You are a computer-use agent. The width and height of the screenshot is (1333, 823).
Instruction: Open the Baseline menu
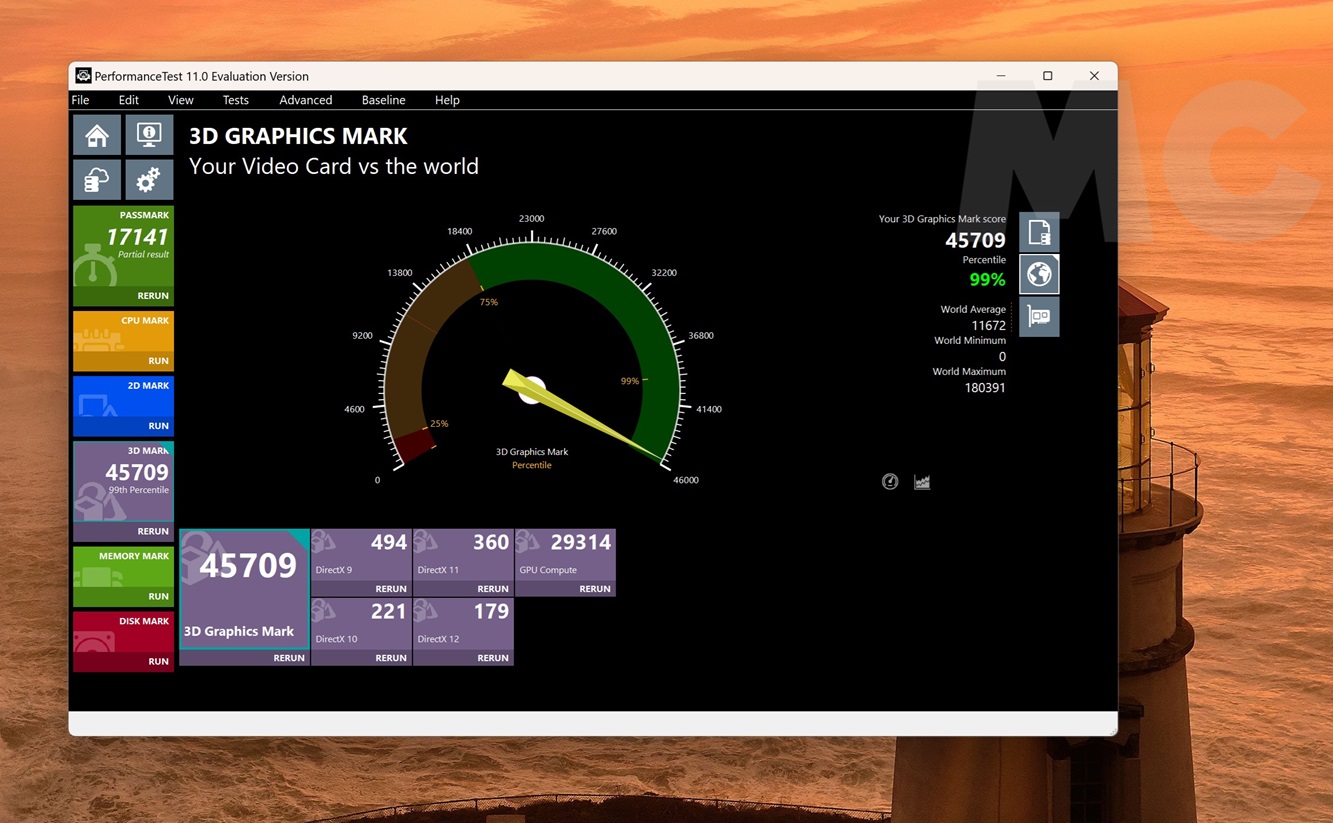(383, 100)
